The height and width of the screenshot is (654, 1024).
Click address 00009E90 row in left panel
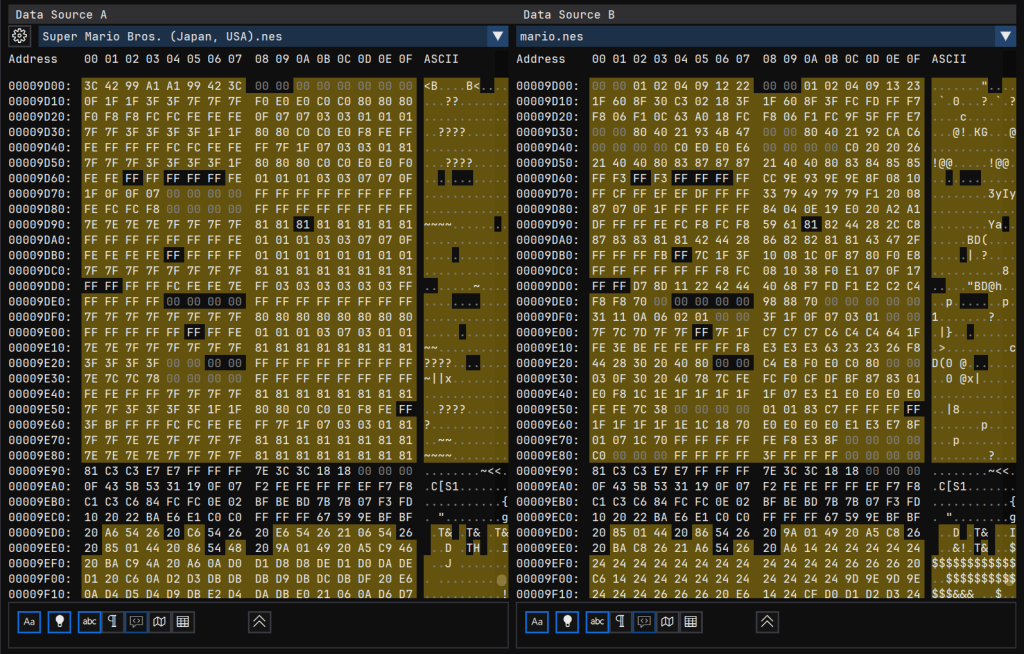click(40, 470)
